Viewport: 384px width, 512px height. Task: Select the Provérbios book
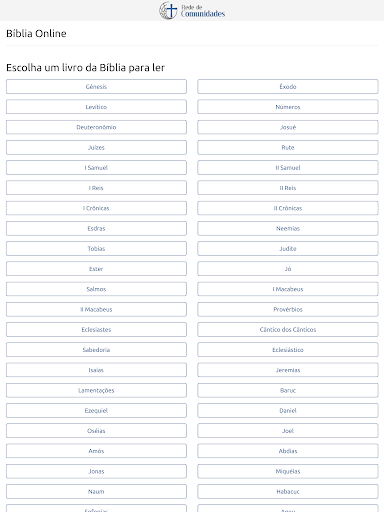click(x=288, y=309)
